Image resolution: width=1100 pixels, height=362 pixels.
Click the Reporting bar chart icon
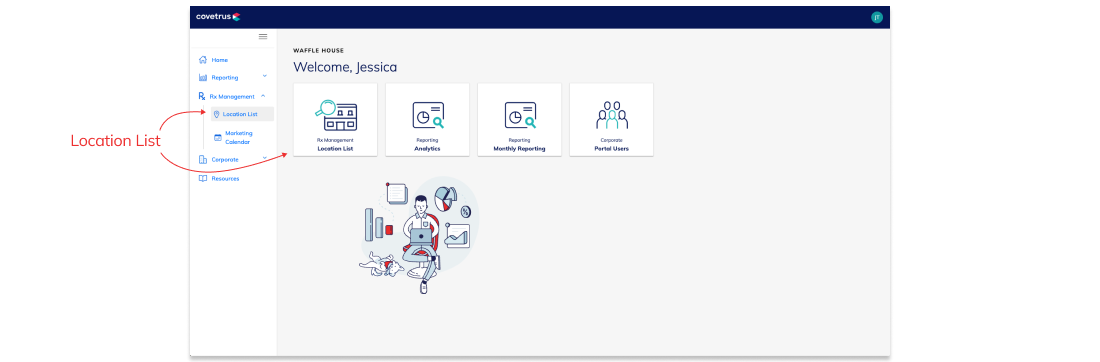coord(203,77)
